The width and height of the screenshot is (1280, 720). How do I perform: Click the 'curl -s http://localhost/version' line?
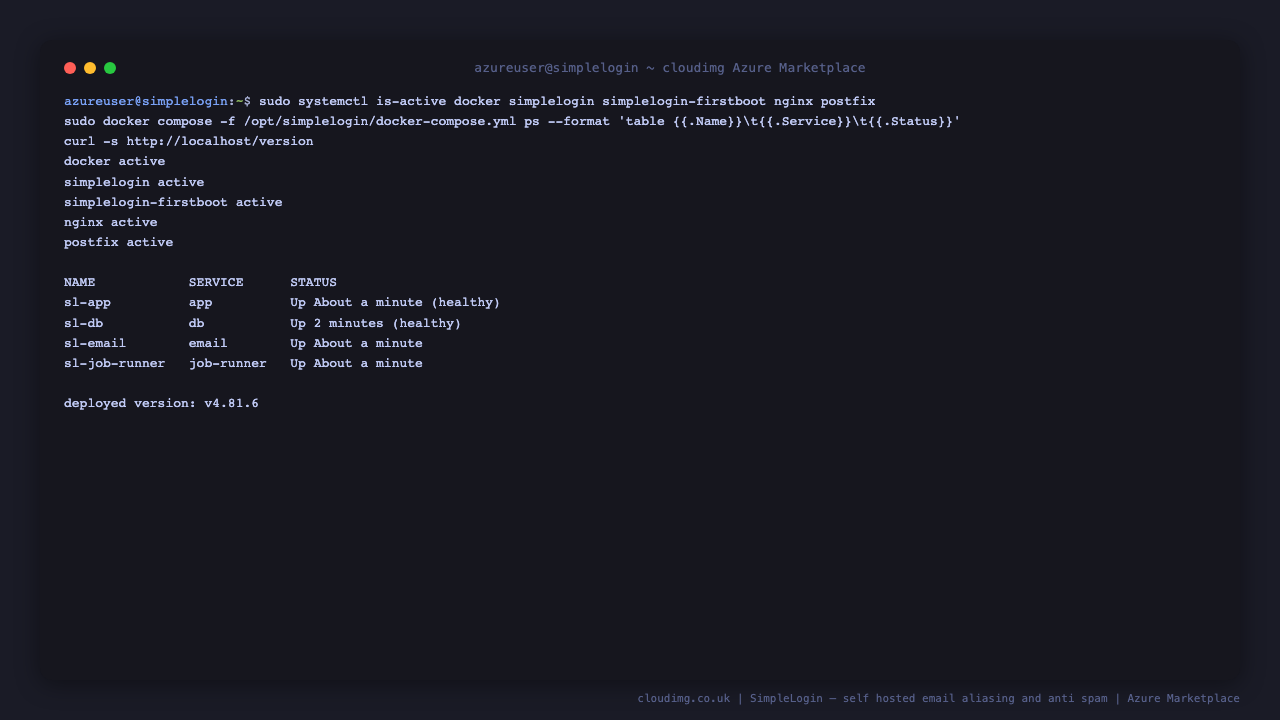click(189, 141)
